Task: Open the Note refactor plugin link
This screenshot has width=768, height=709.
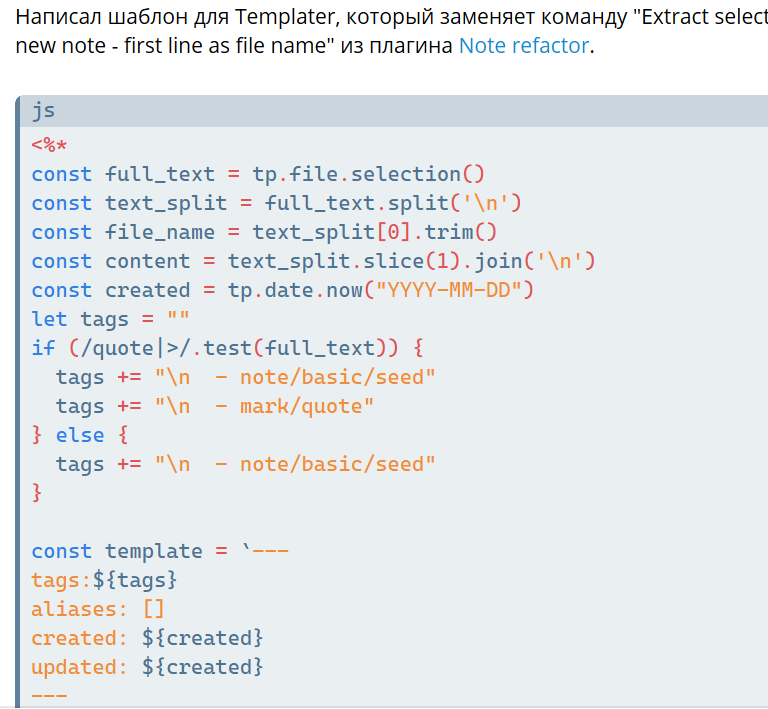Action: [524, 46]
